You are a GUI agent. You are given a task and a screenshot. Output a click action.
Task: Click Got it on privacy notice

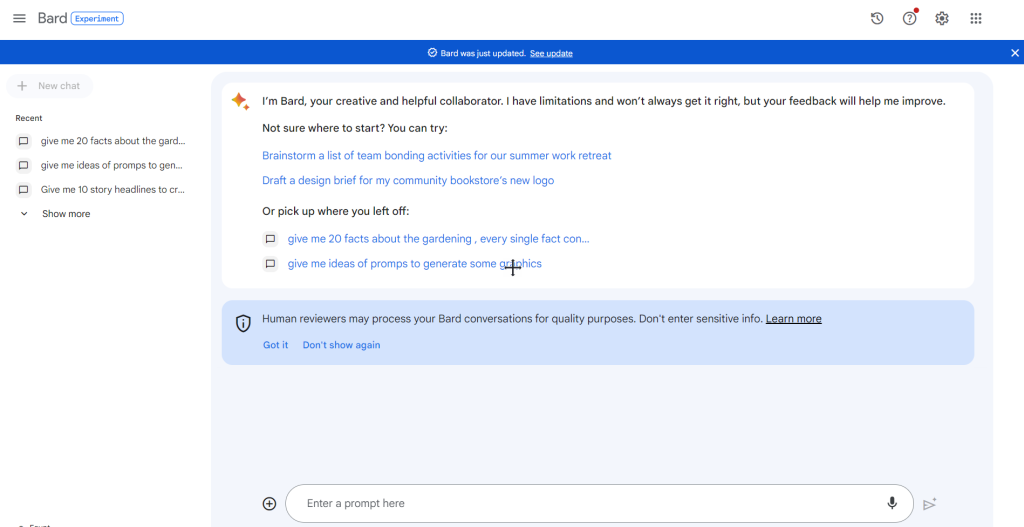(276, 345)
